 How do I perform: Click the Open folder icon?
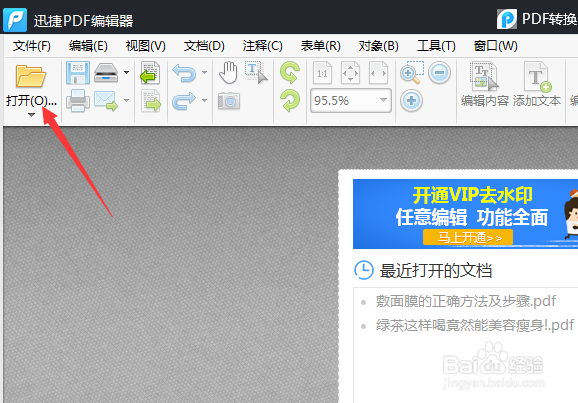point(31,76)
